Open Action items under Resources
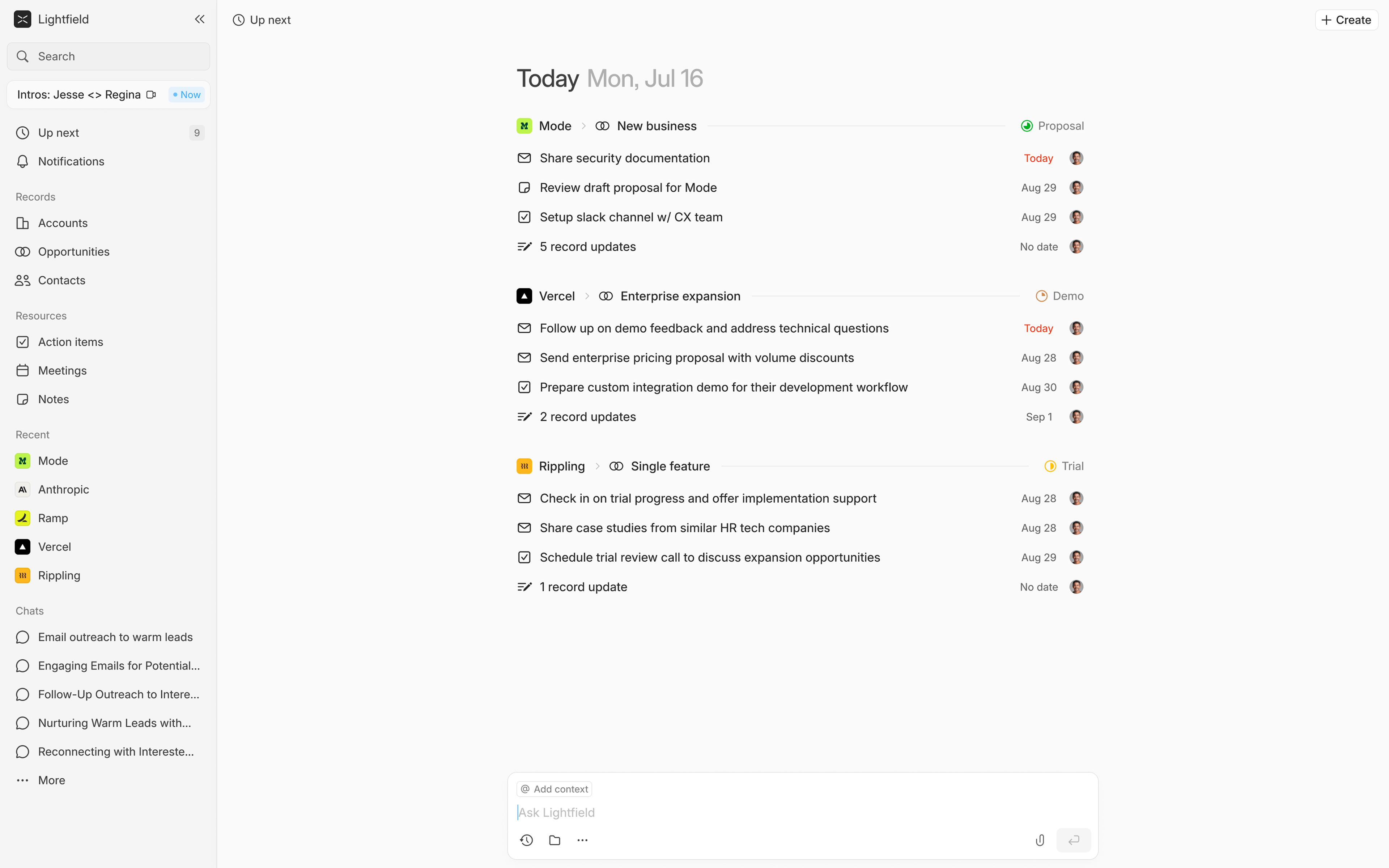Image resolution: width=1389 pixels, height=868 pixels. pyautogui.click(x=70, y=341)
